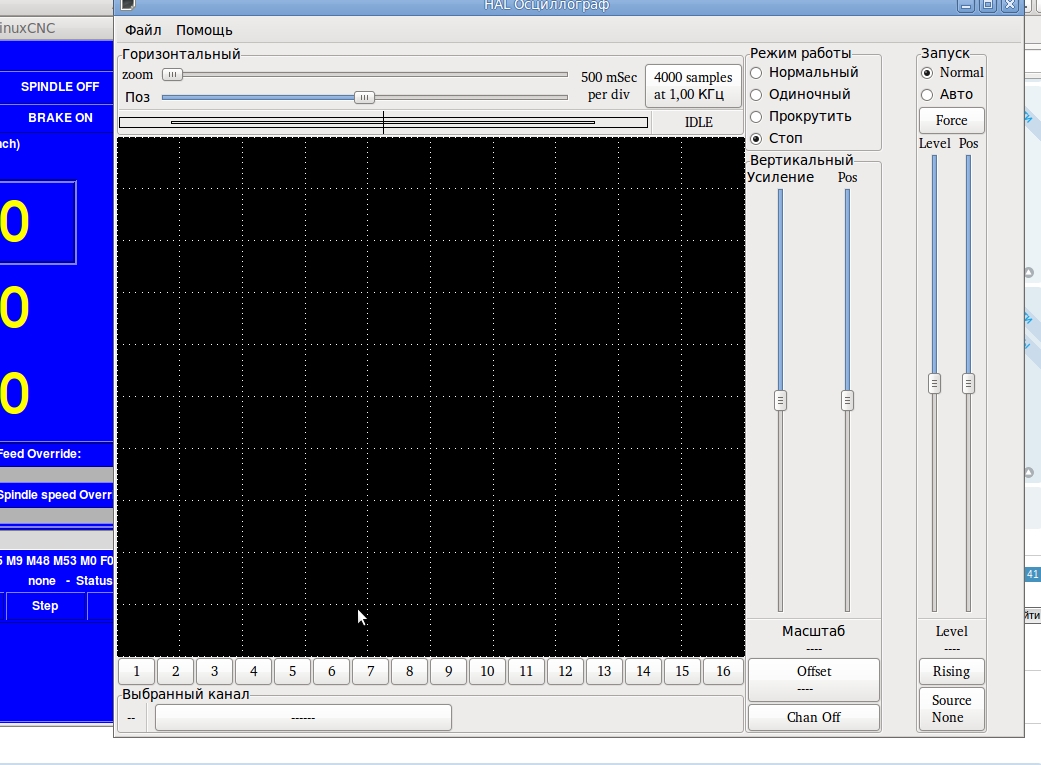The image size is (1041, 765).
Task: Click the vertical Pos slider handle
Action: [x=847, y=400]
